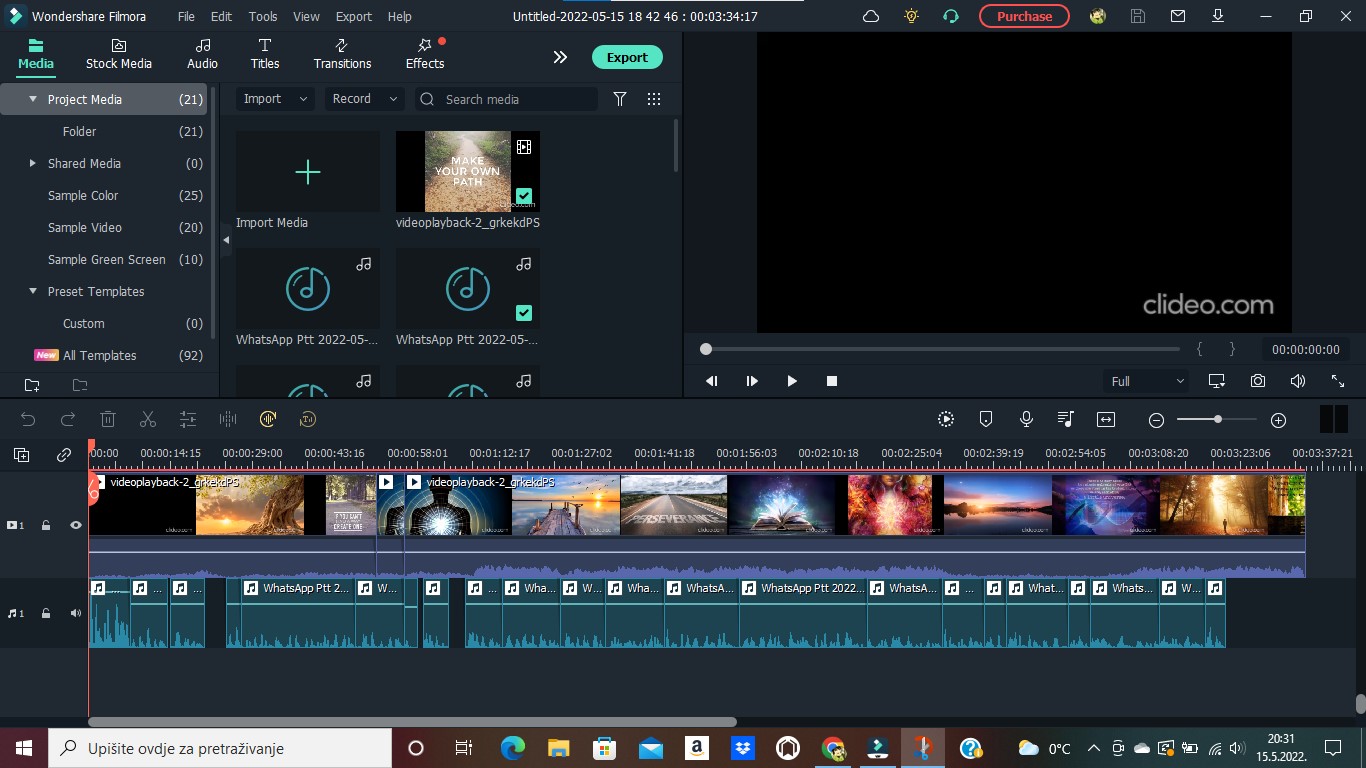The width and height of the screenshot is (1366, 768).
Task: Open the cloud storage icon
Action: coord(871,16)
